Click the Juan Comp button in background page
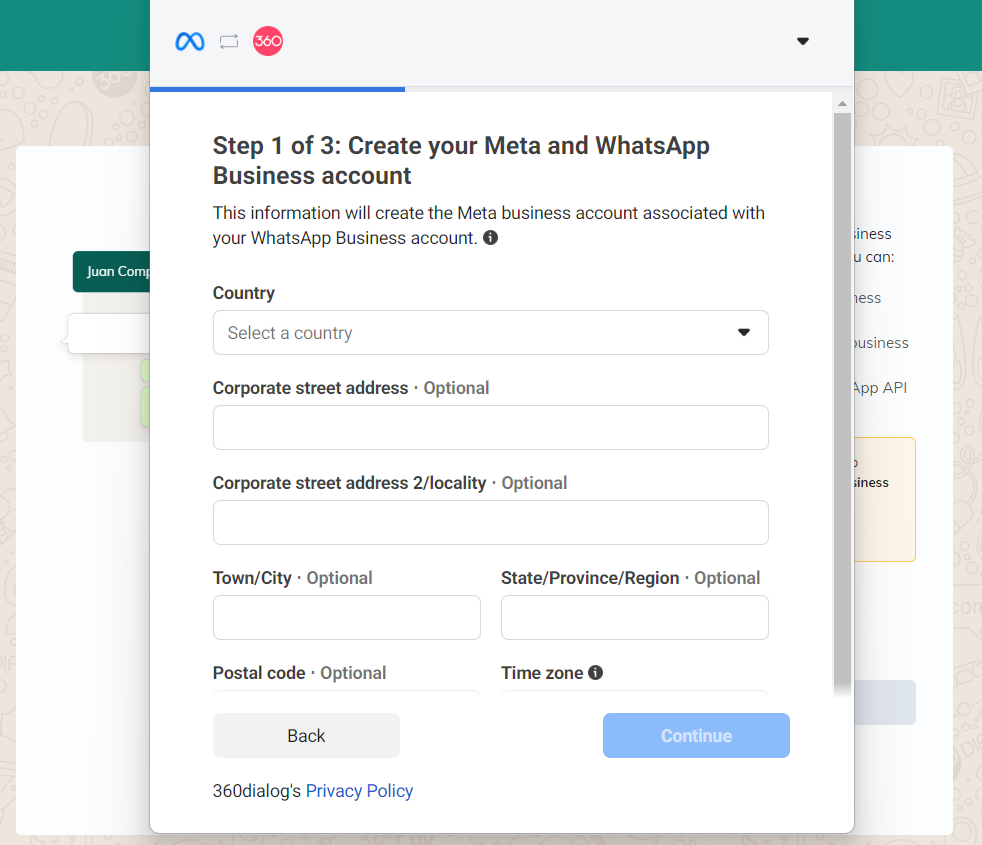This screenshot has height=845, width=982. coord(111,272)
